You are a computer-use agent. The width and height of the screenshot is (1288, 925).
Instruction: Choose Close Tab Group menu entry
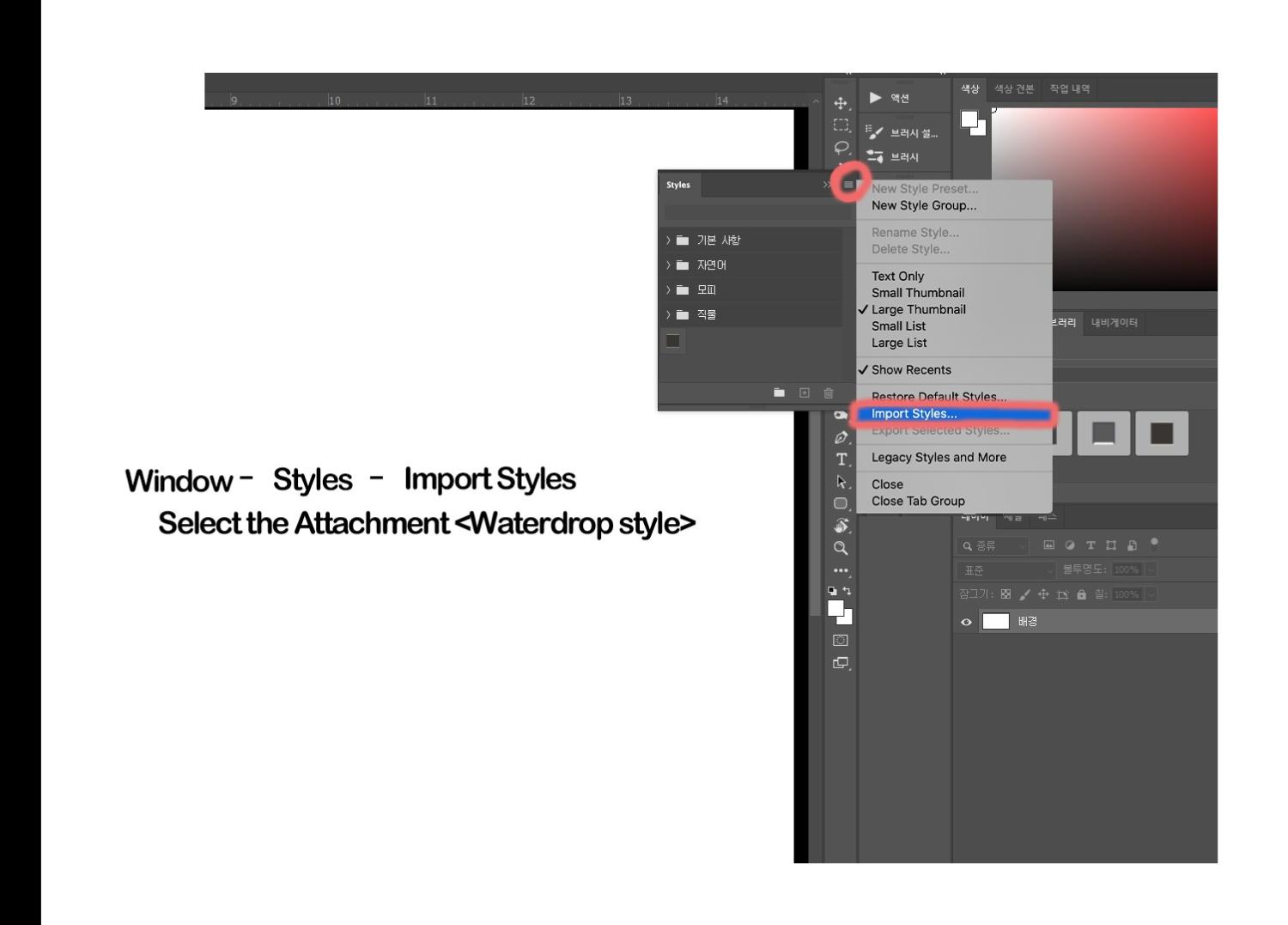pos(954,501)
